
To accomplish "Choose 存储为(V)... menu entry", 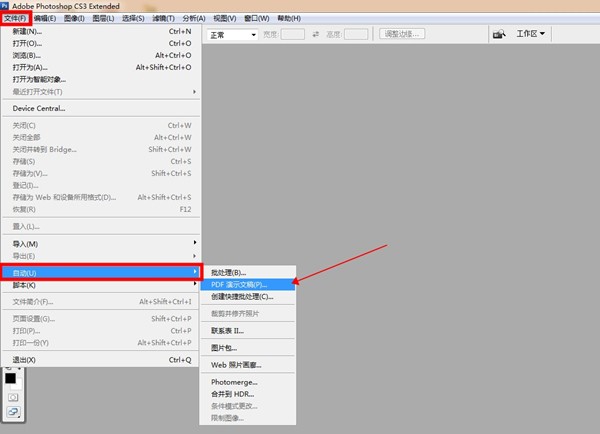I will pyautogui.click(x=101, y=173).
